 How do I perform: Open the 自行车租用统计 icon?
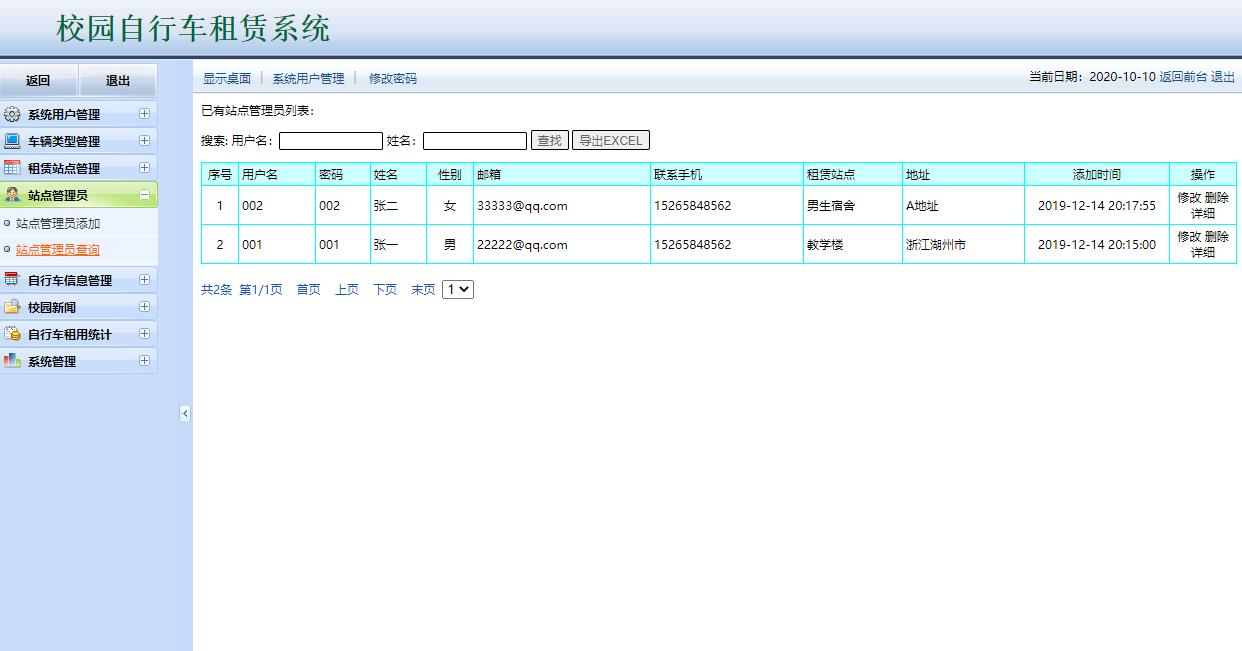(x=15, y=334)
